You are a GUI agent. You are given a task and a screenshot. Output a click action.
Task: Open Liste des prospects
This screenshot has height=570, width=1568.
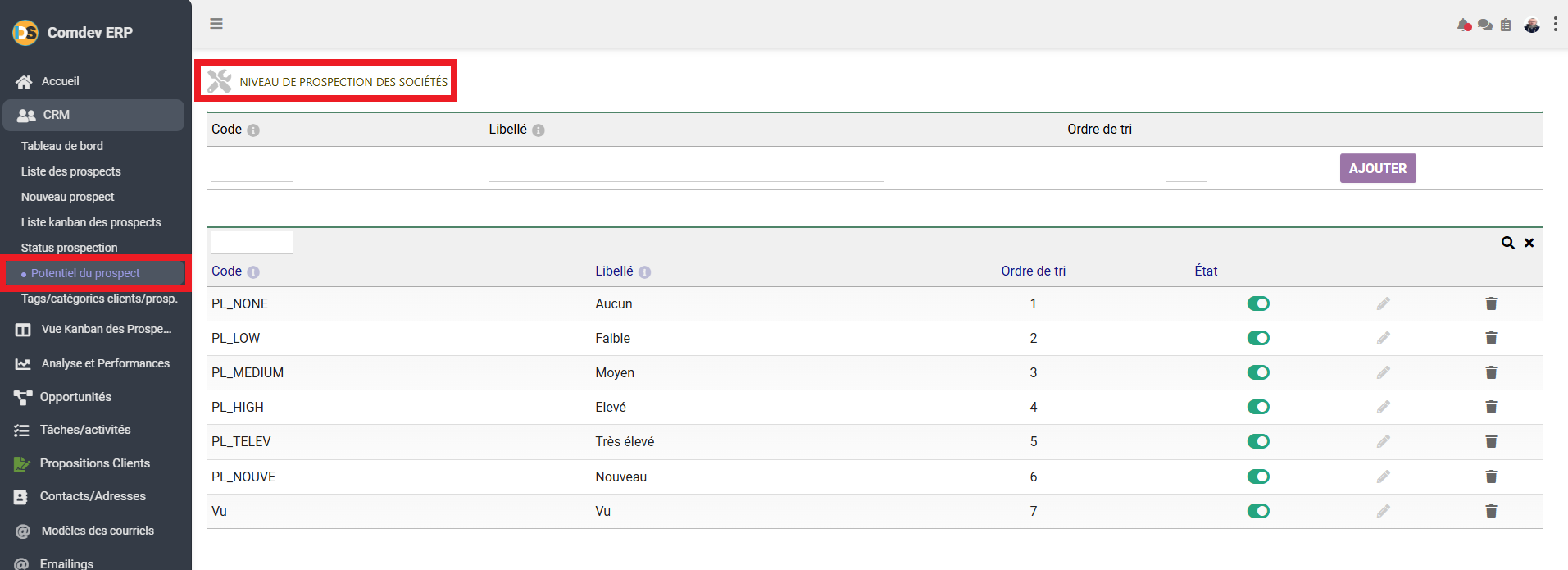pyautogui.click(x=71, y=171)
